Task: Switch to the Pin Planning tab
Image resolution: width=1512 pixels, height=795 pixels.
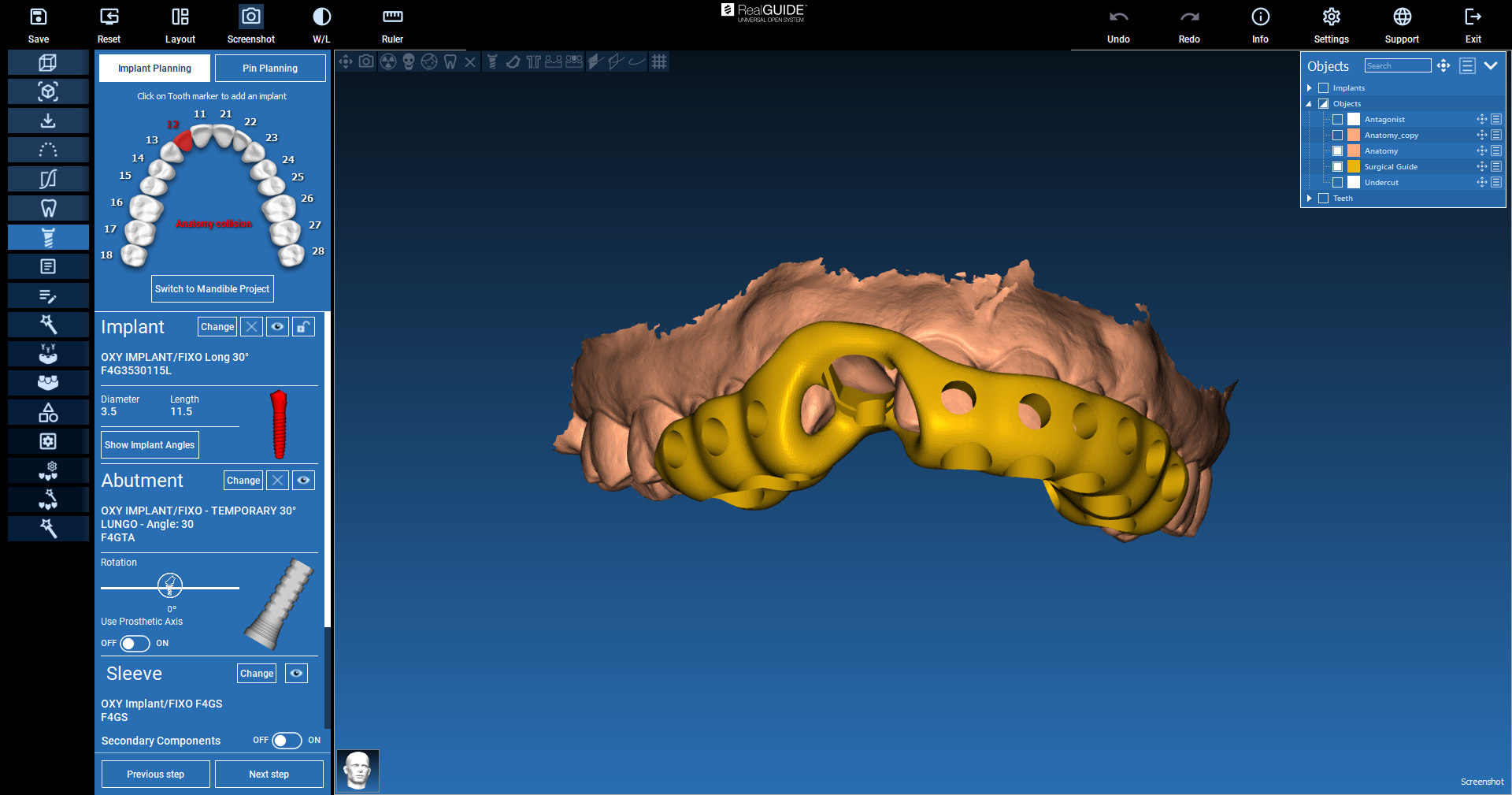Action: pyautogui.click(x=270, y=69)
